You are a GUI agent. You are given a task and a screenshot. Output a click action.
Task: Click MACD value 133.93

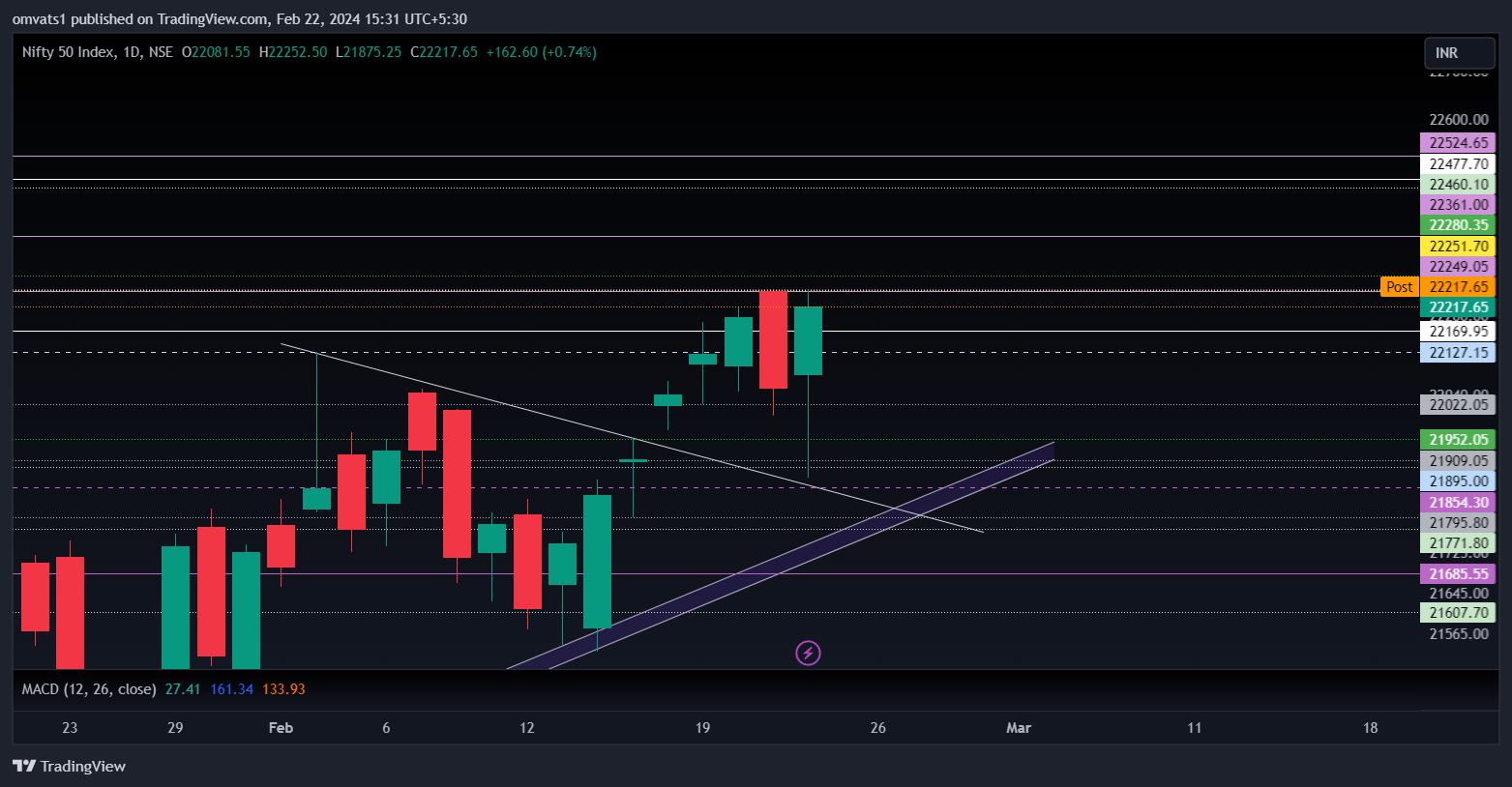pos(283,689)
